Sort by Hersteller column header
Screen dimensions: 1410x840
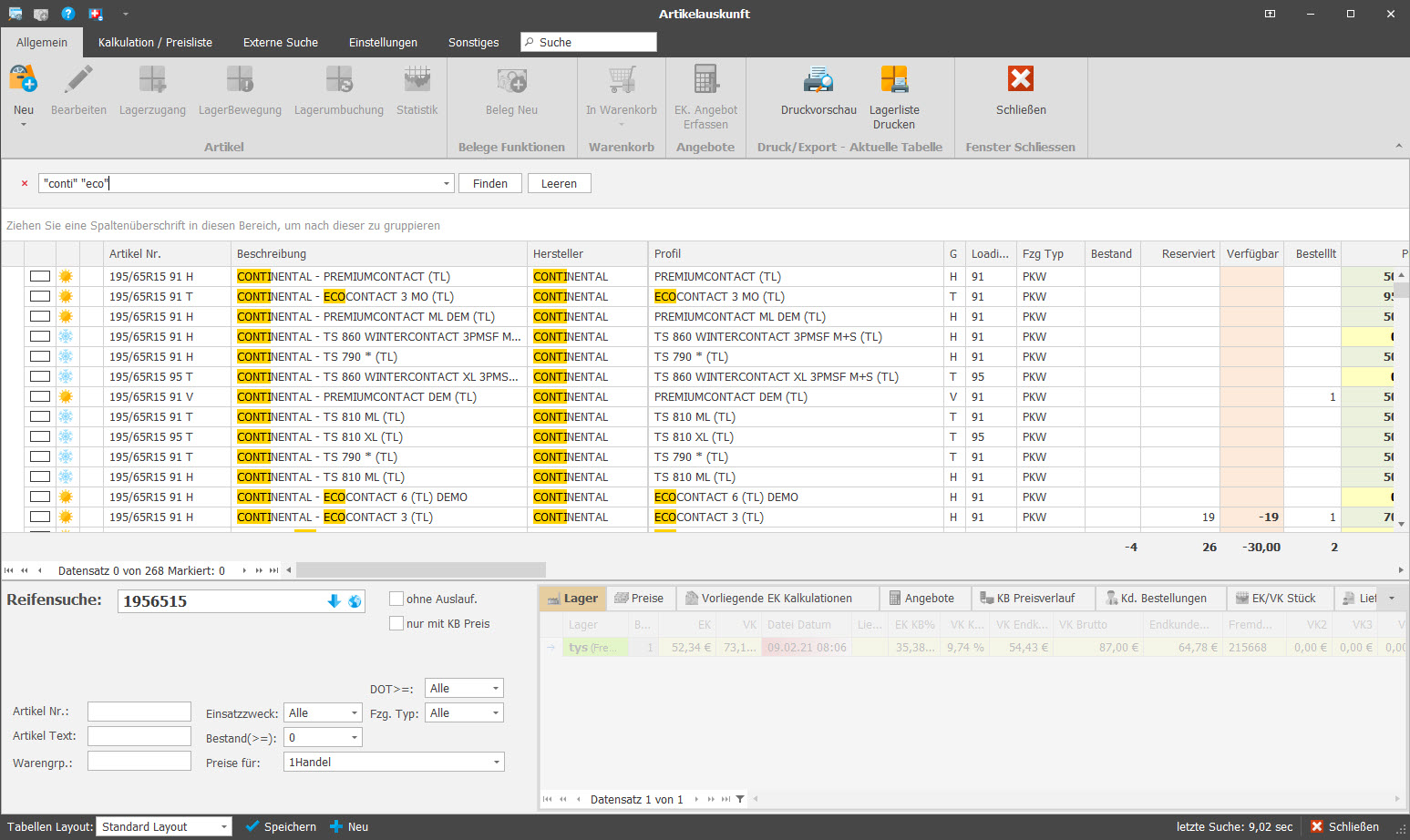tap(587, 253)
